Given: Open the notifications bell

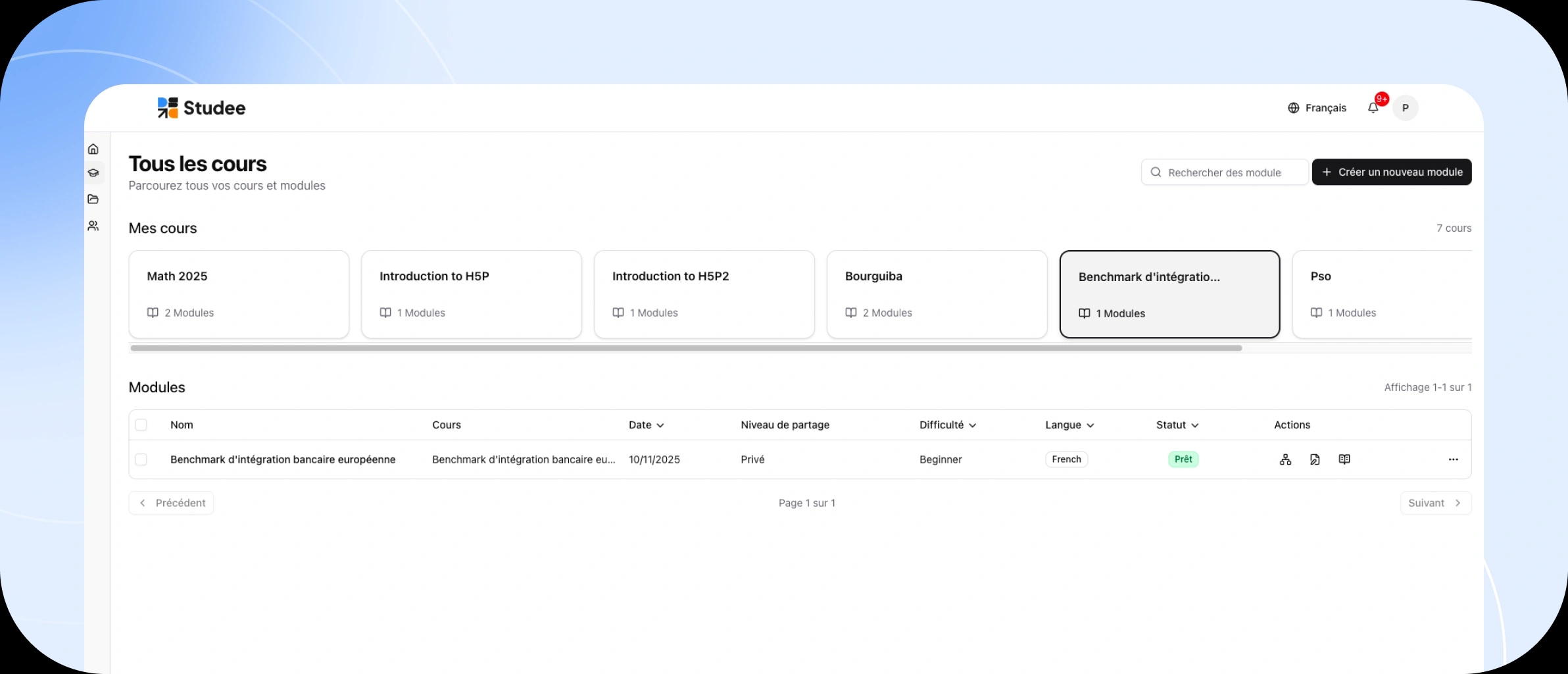Looking at the screenshot, I should coord(1373,108).
